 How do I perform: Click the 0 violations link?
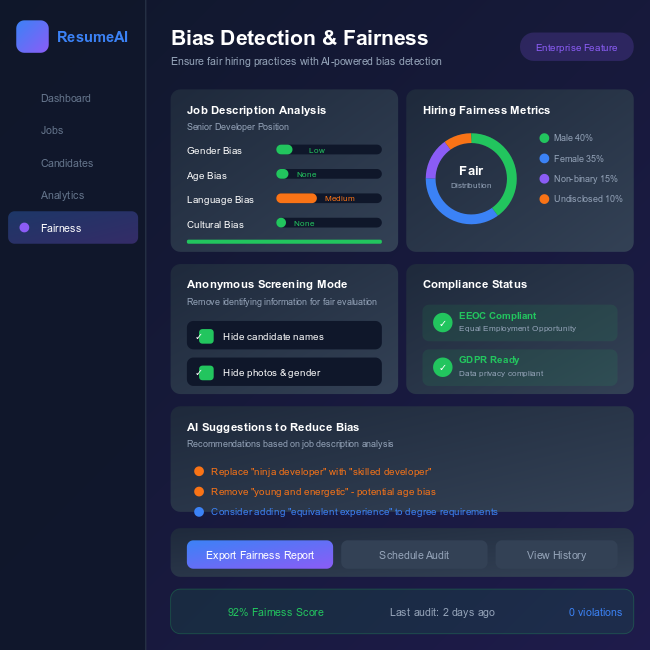[x=595, y=612]
